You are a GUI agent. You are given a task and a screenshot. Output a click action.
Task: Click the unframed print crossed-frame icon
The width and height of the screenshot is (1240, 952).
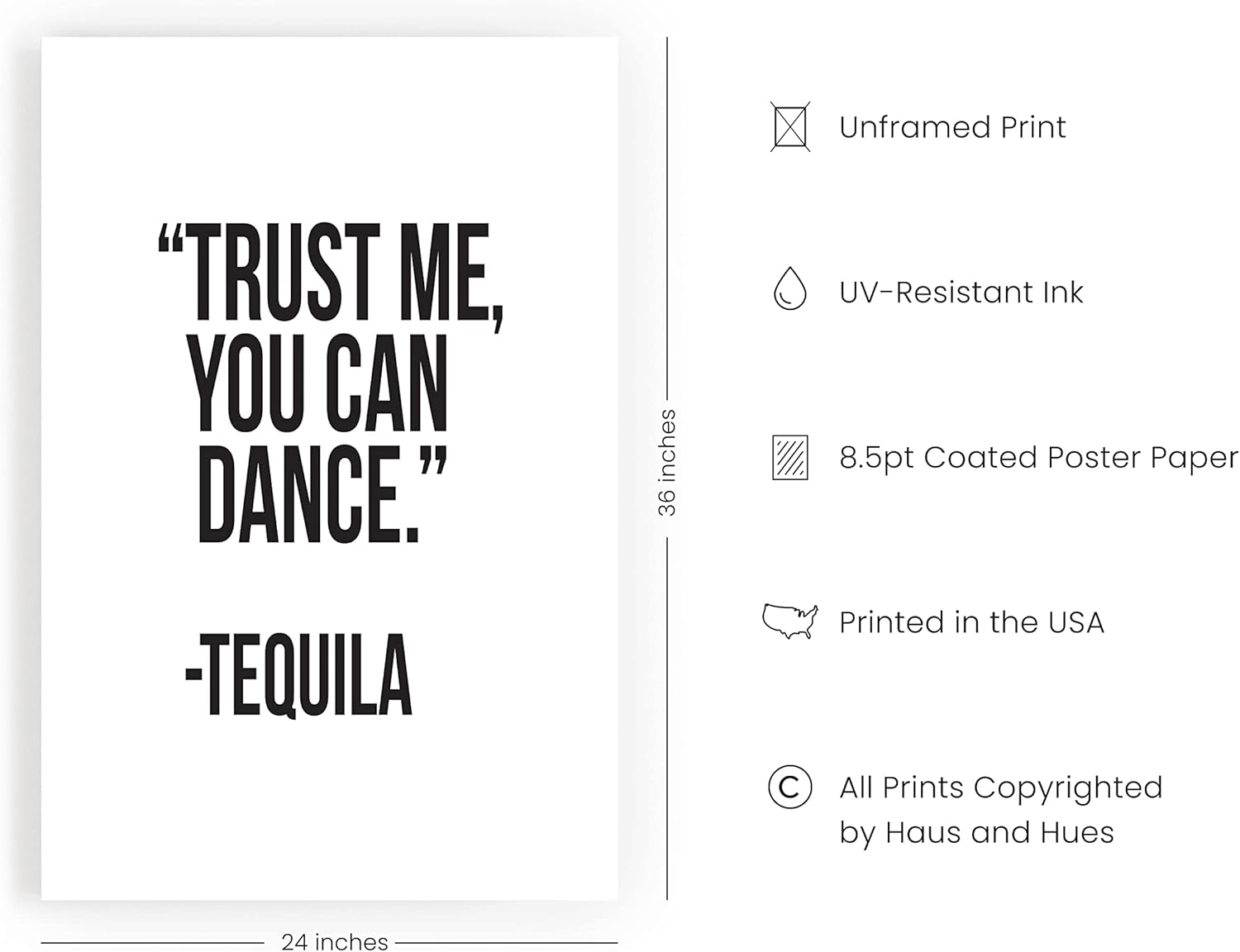789,127
